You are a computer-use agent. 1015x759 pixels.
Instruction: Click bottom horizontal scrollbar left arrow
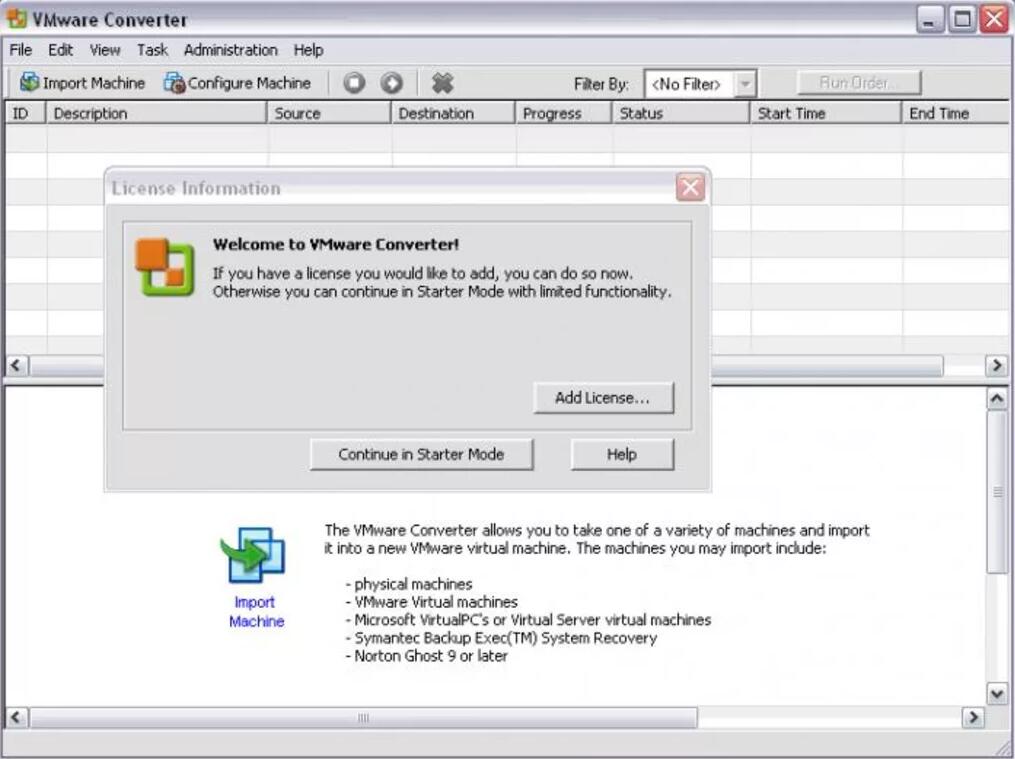pos(16,717)
